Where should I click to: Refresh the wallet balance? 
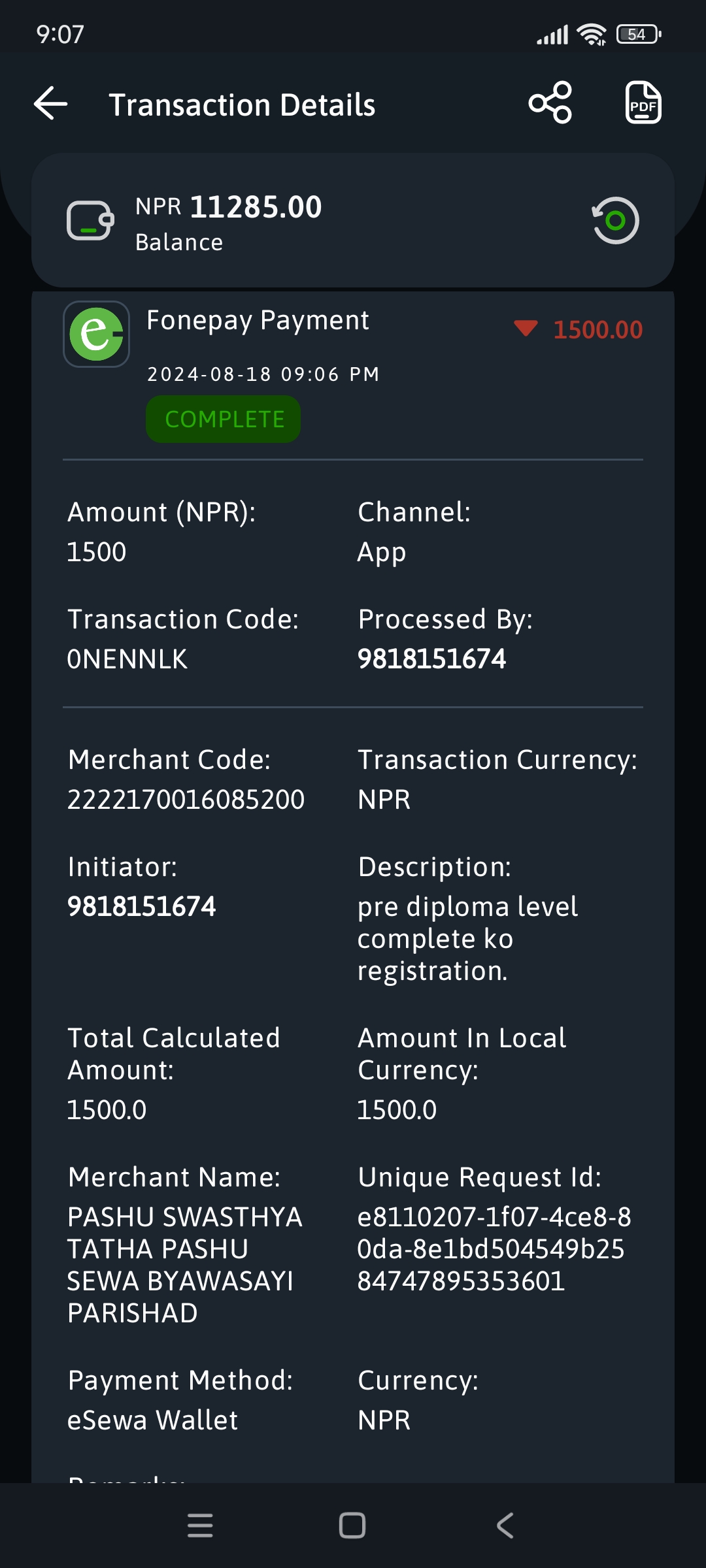615,220
